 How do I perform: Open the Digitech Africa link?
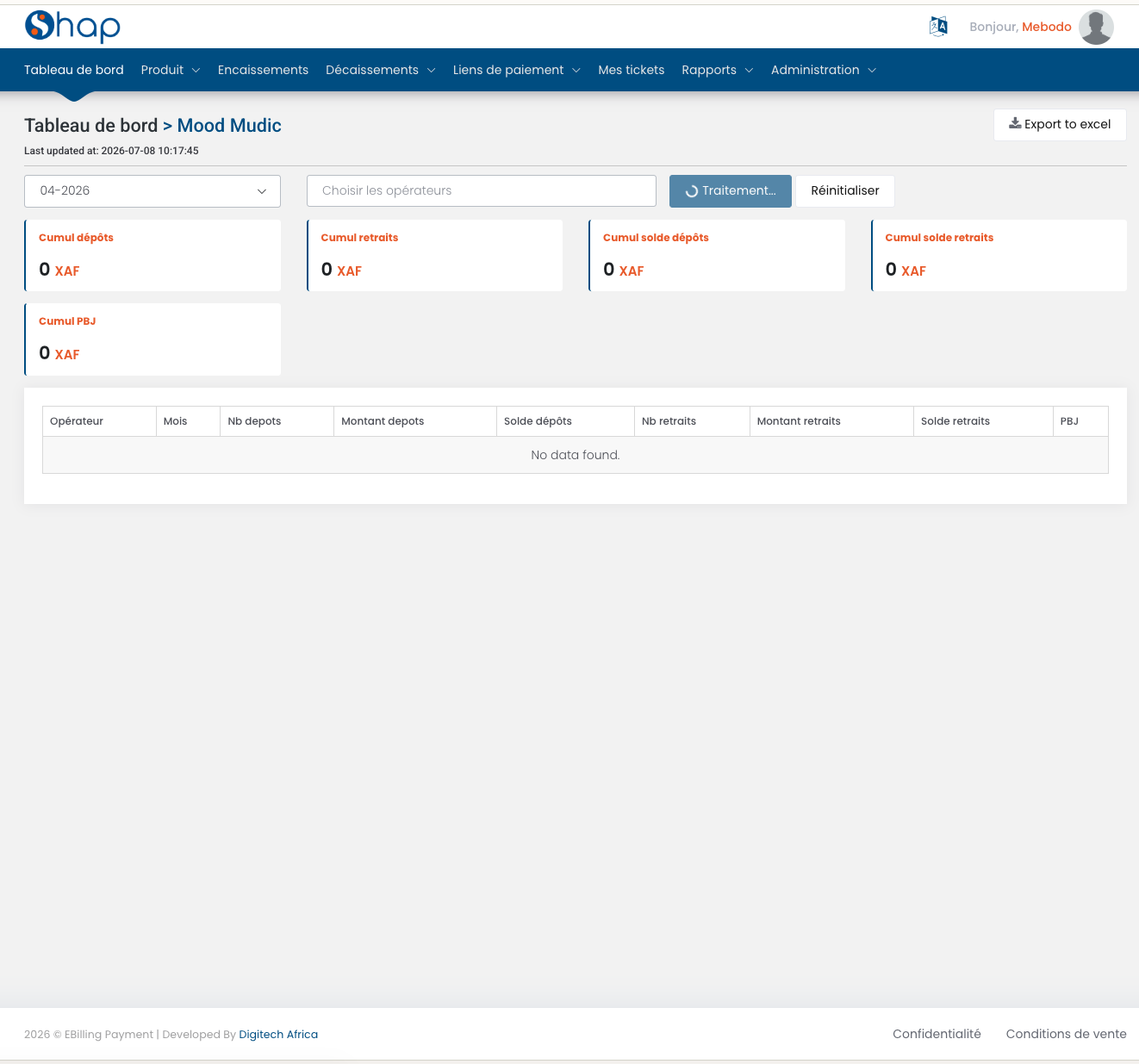tap(278, 1035)
